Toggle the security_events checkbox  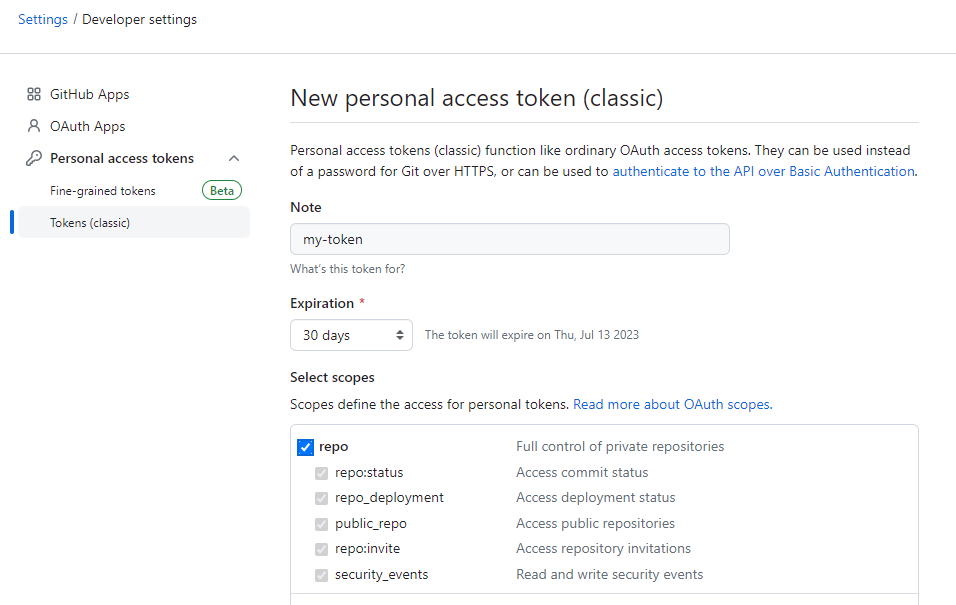(322, 575)
